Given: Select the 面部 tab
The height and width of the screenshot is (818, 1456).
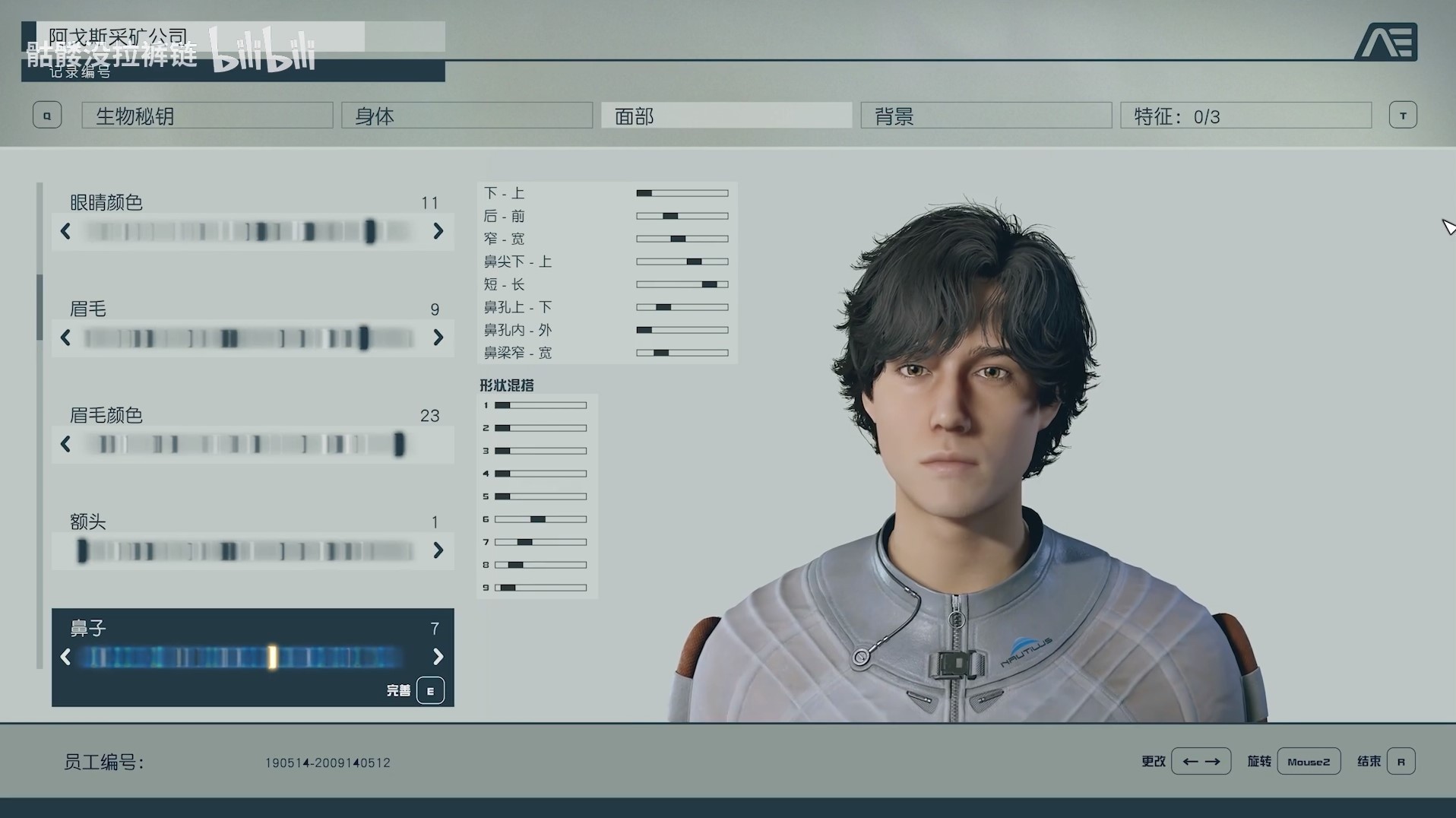Looking at the screenshot, I should tap(726, 116).
